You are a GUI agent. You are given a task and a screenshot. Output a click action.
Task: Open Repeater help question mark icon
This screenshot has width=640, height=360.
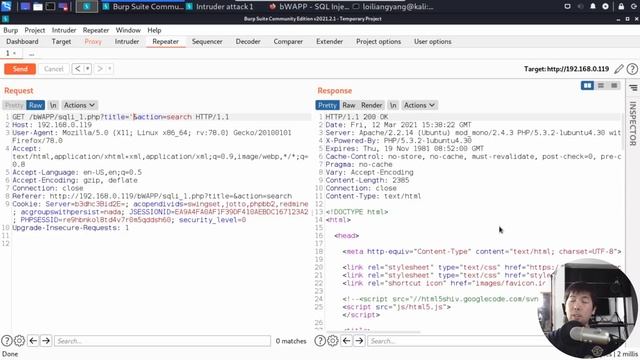click(x=632, y=69)
